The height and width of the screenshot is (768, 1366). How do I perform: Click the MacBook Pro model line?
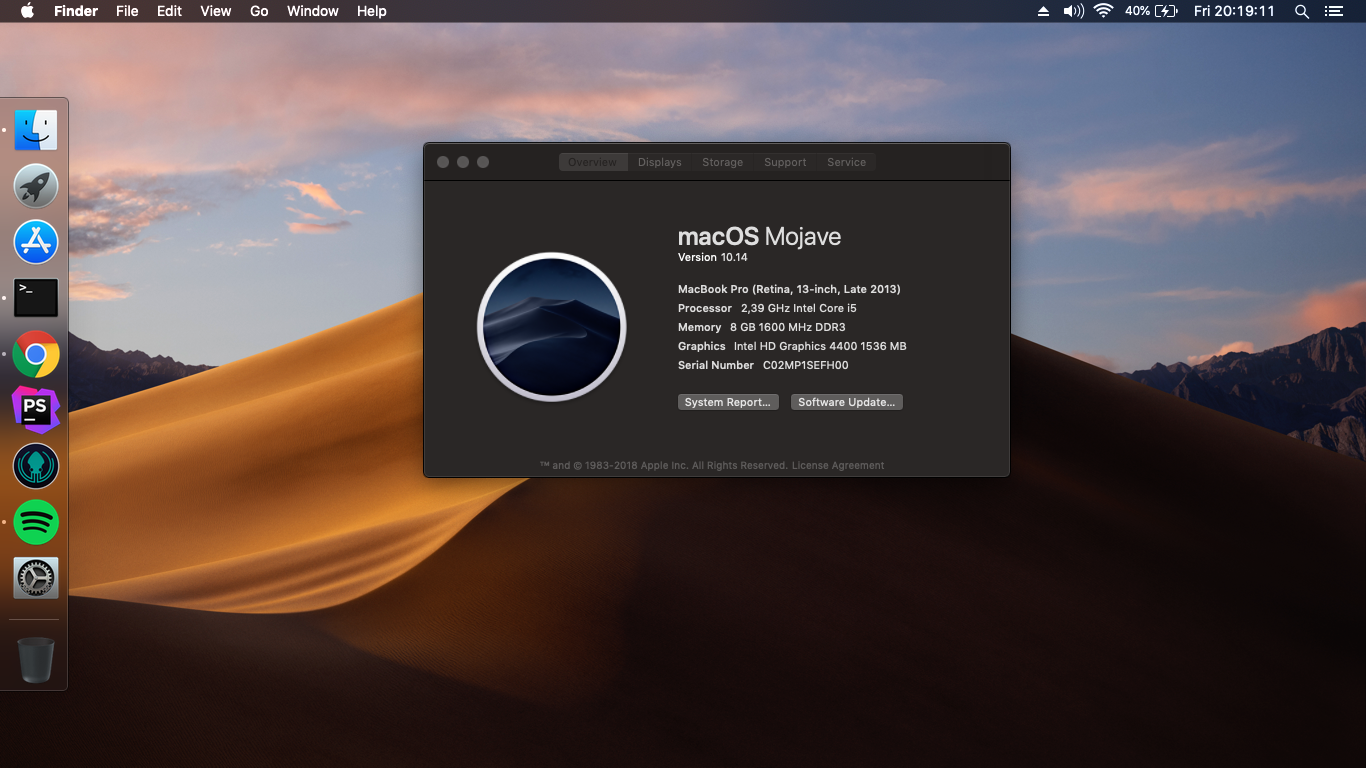click(x=789, y=289)
